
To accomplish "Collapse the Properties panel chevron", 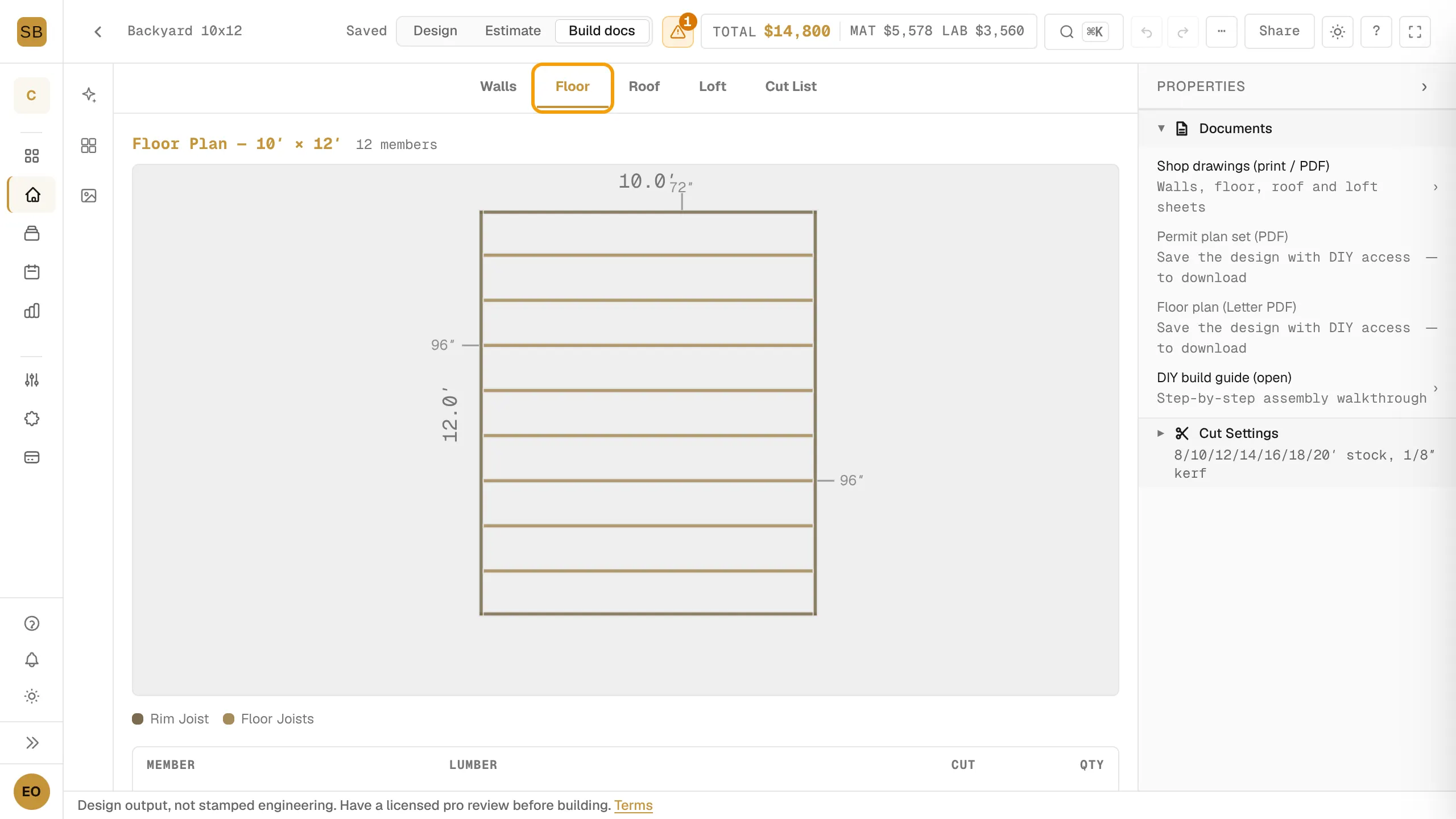I will 1424,86.
